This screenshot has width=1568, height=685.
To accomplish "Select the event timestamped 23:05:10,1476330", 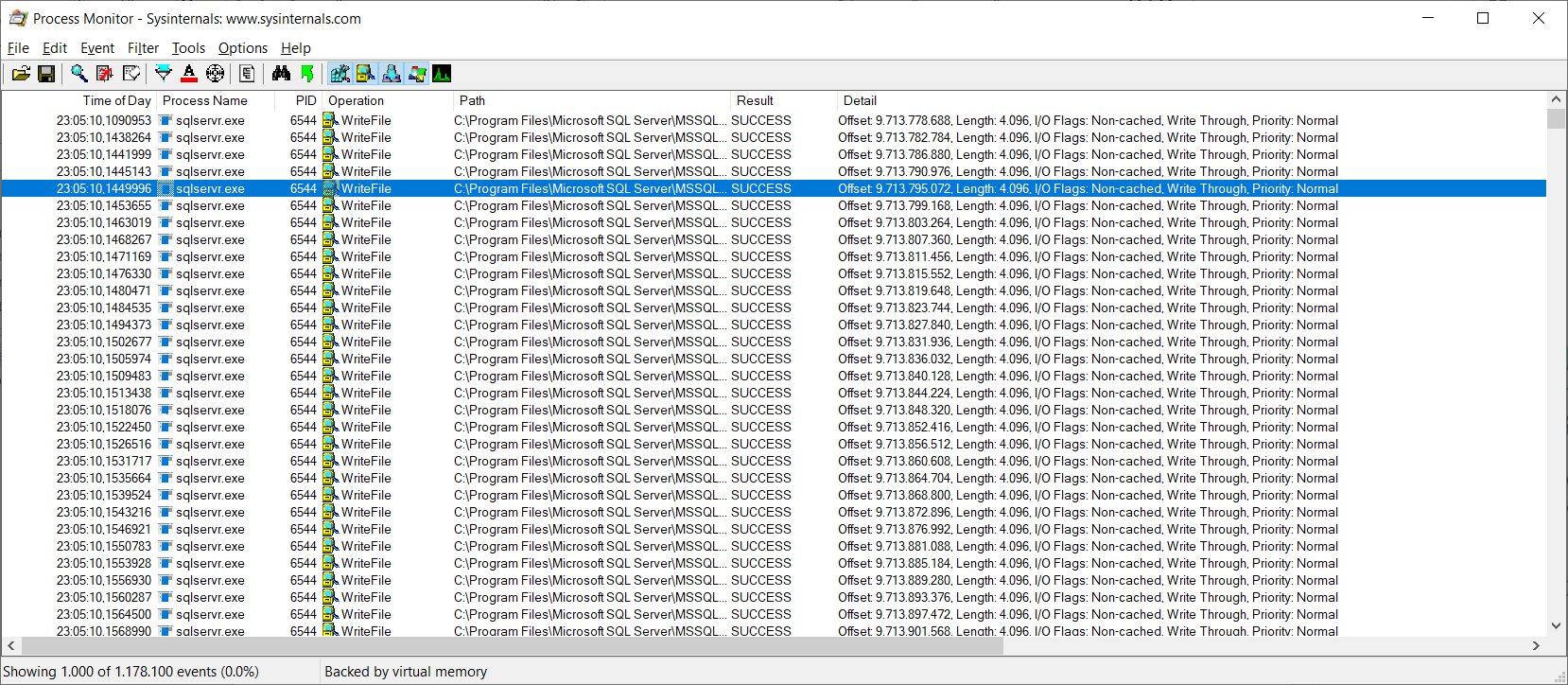I will click(774, 274).
